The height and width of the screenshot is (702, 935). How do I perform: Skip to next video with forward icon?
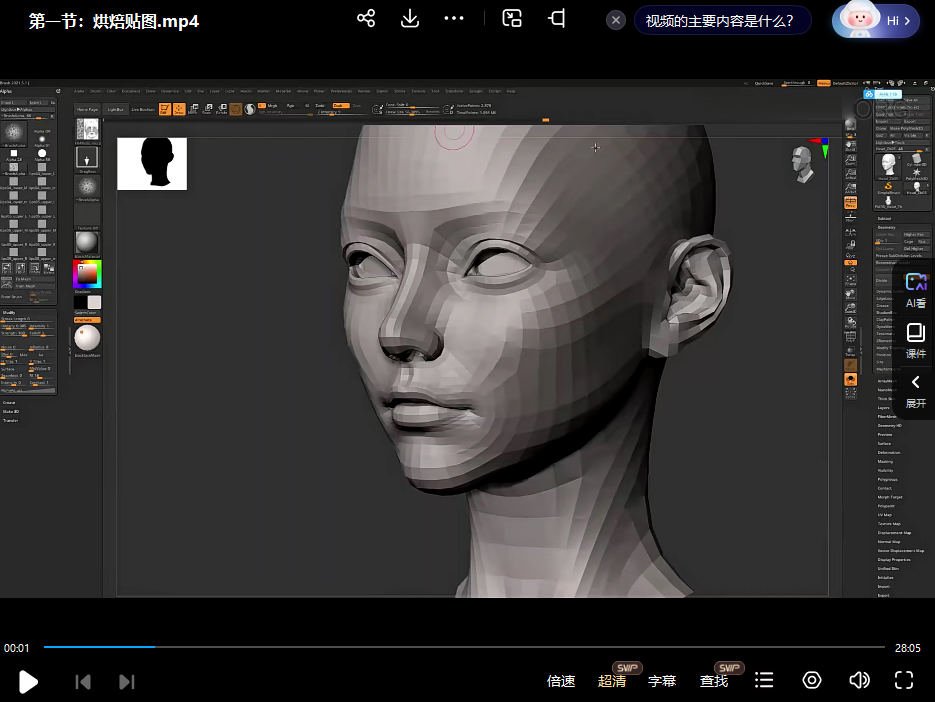[127, 681]
